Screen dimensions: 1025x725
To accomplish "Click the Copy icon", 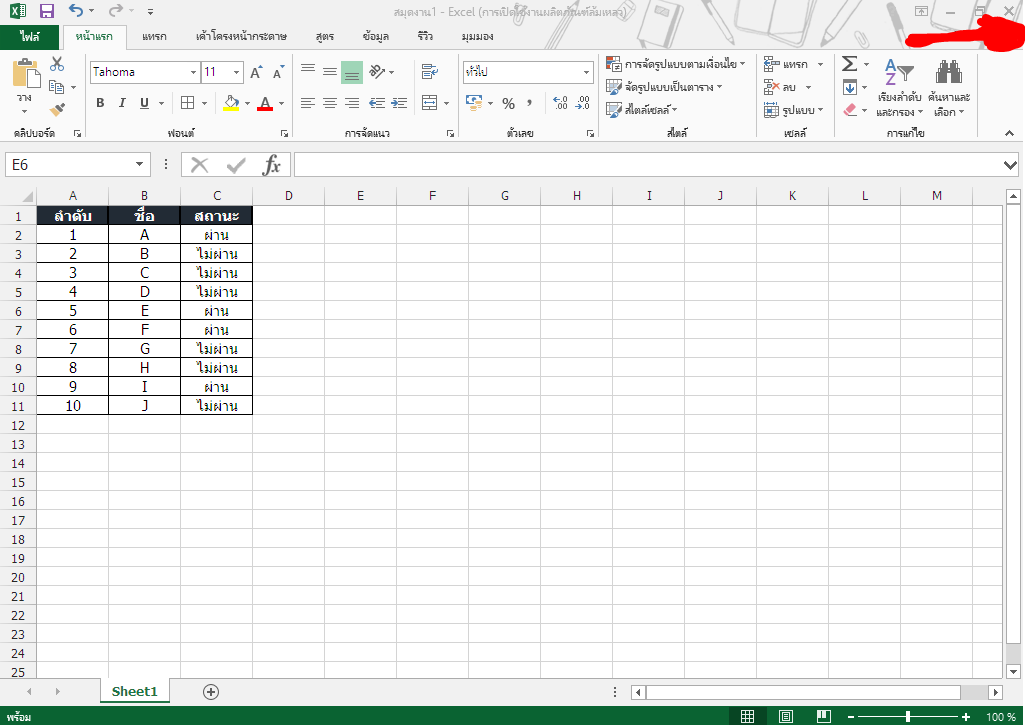I will [57, 86].
